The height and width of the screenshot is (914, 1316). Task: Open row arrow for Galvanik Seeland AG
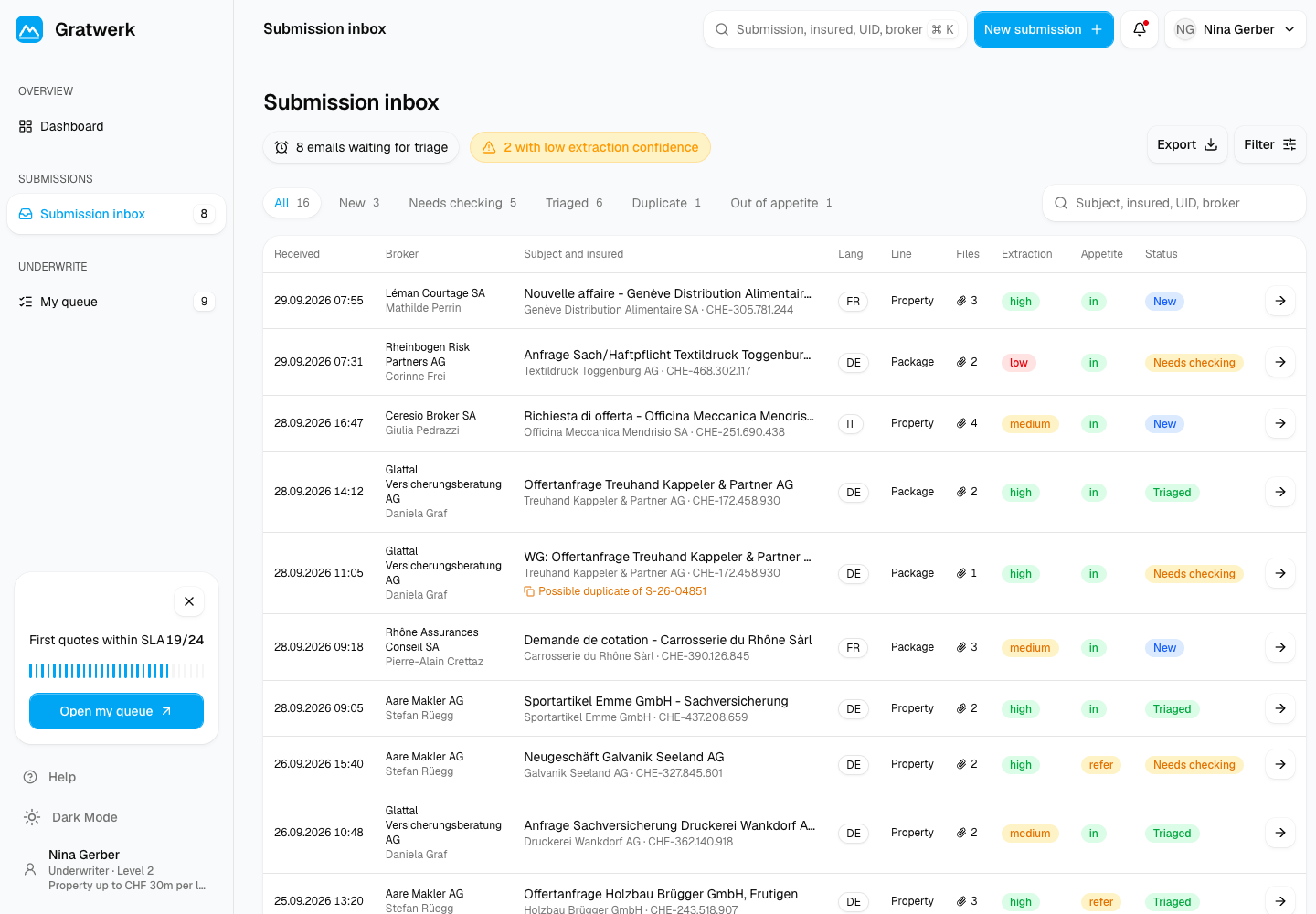1280,764
